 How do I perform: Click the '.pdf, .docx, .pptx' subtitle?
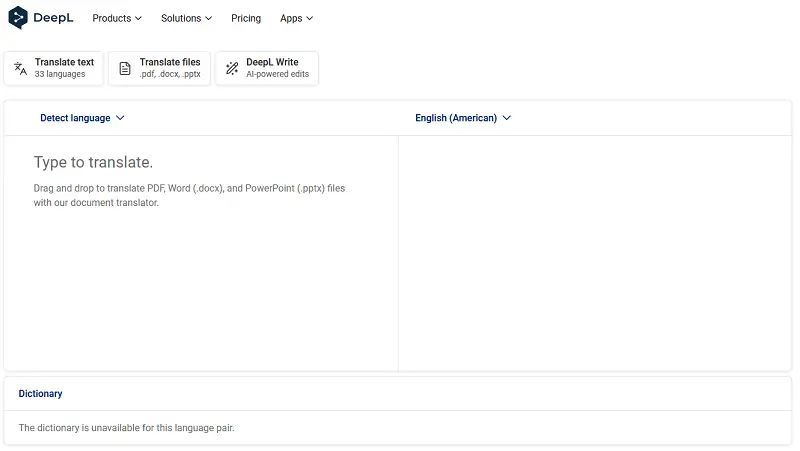[x=170, y=74]
